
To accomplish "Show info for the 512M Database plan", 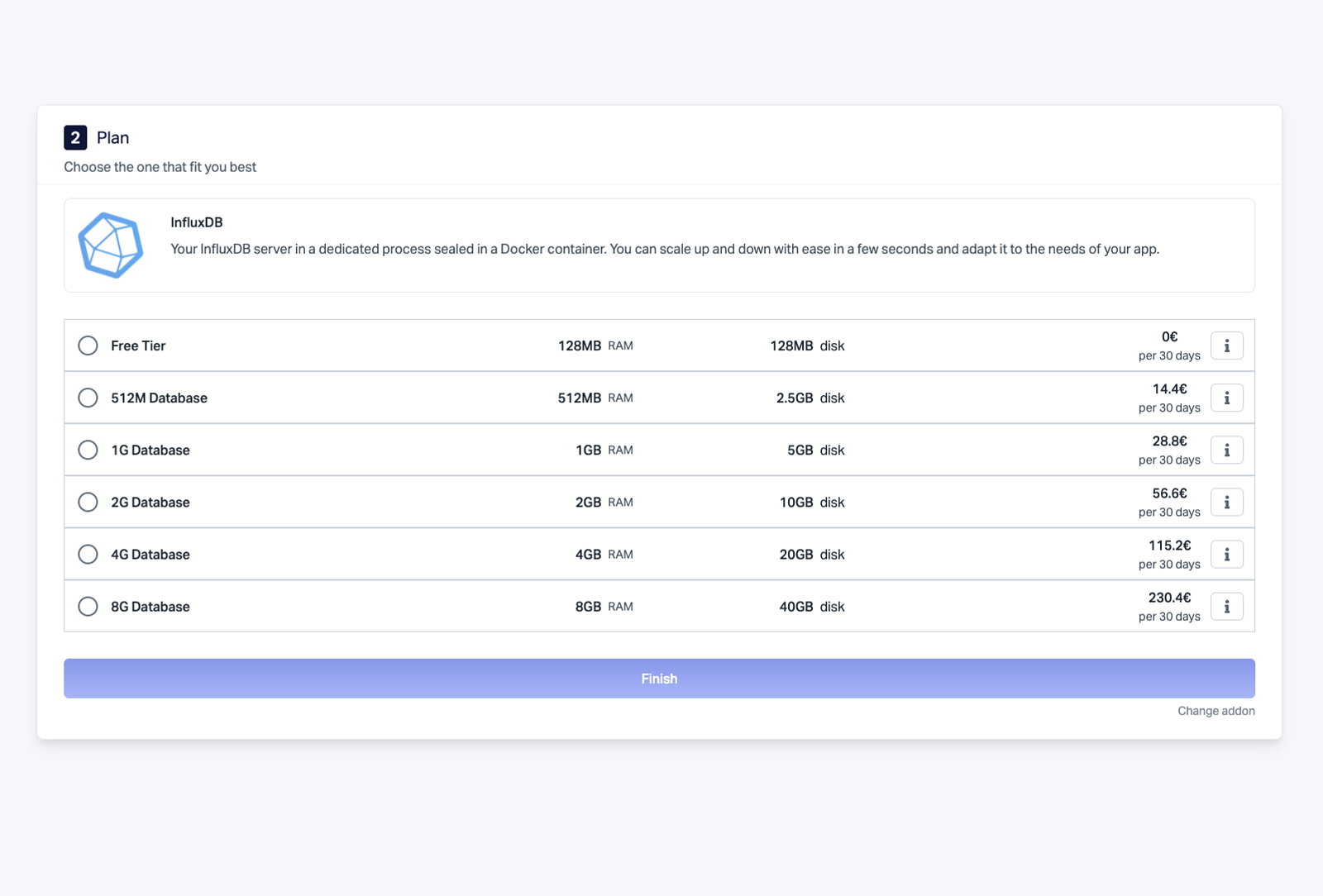I will [x=1226, y=398].
